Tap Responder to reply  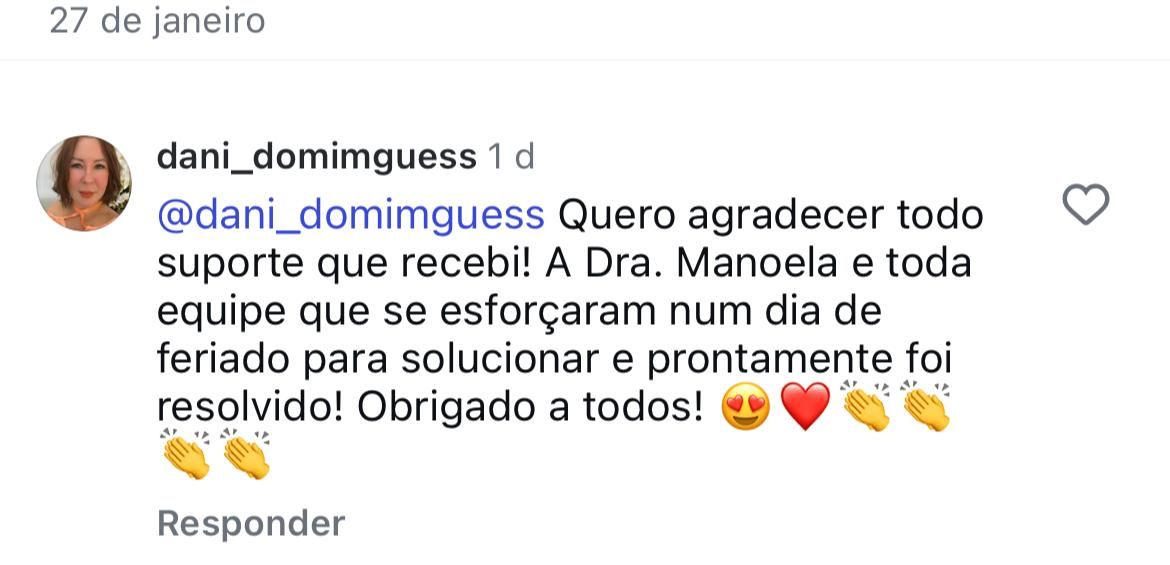(251, 523)
